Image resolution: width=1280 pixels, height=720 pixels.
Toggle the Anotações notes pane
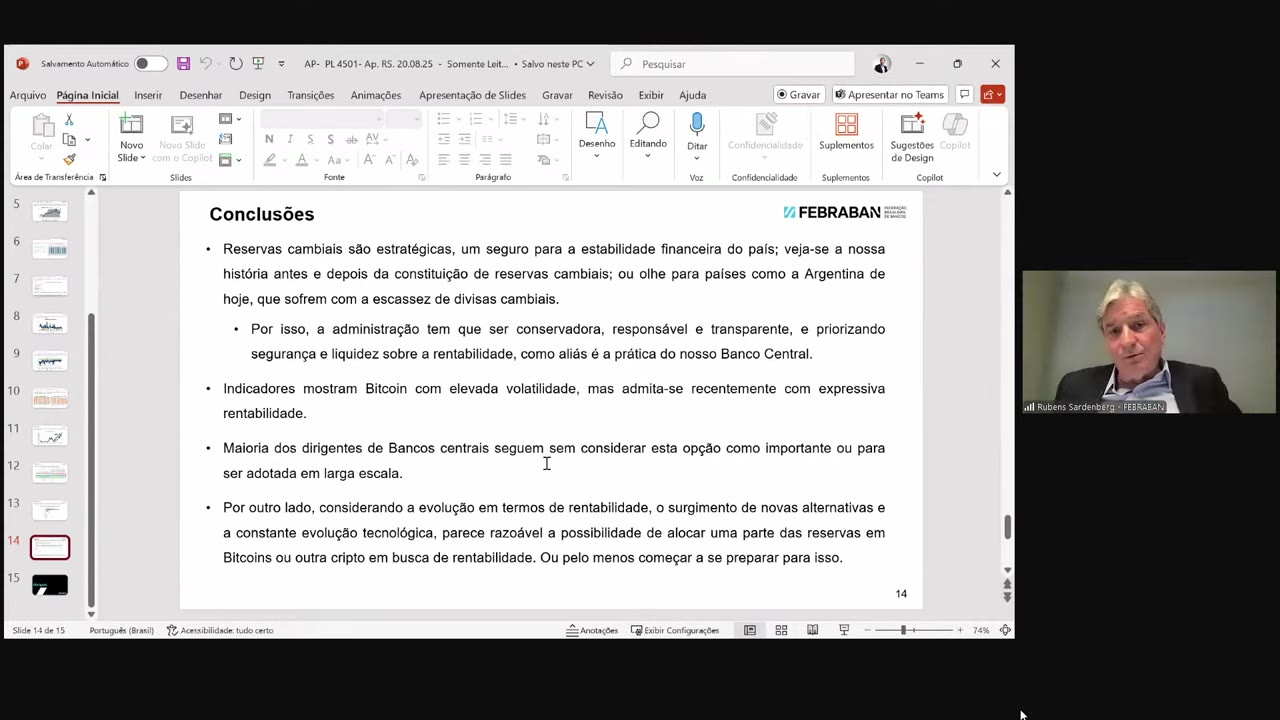point(592,630)
